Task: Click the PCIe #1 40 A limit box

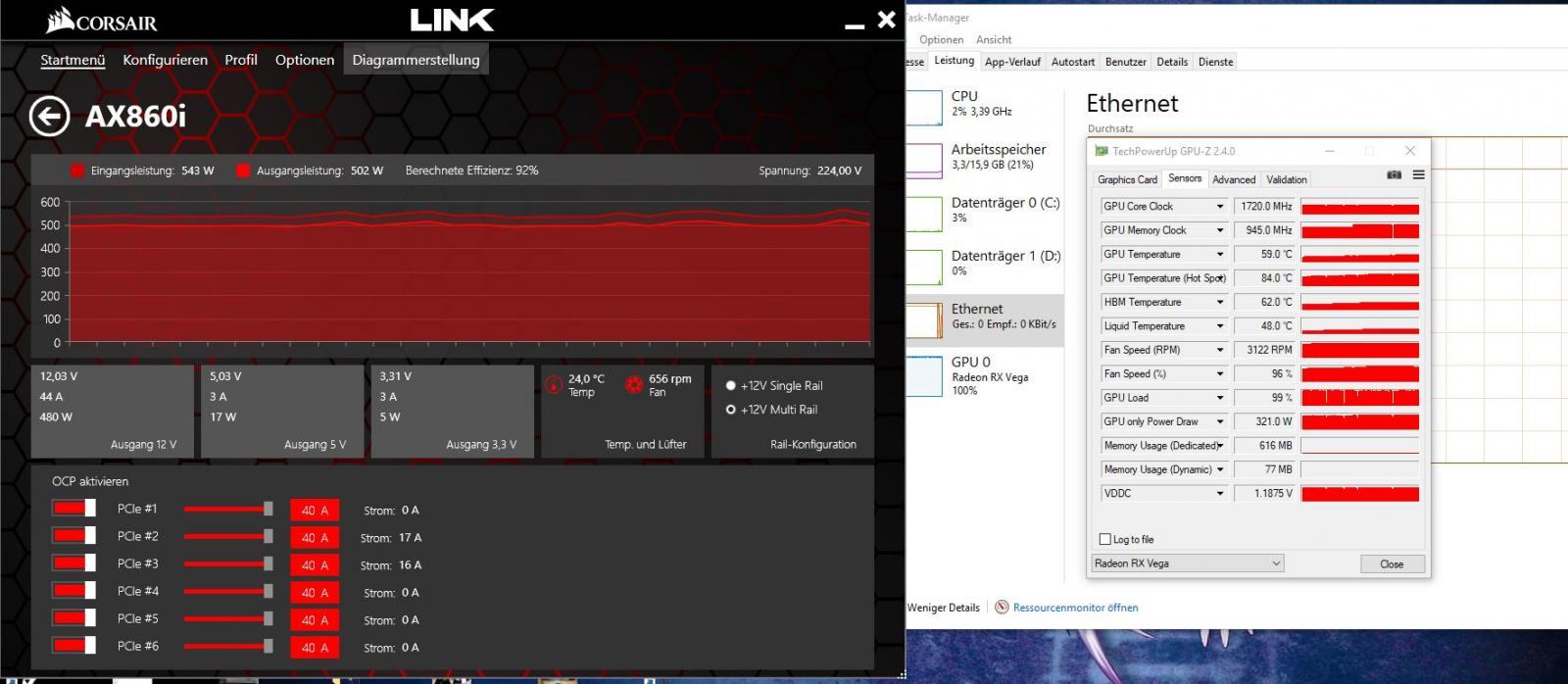Action: click(315, 510)
